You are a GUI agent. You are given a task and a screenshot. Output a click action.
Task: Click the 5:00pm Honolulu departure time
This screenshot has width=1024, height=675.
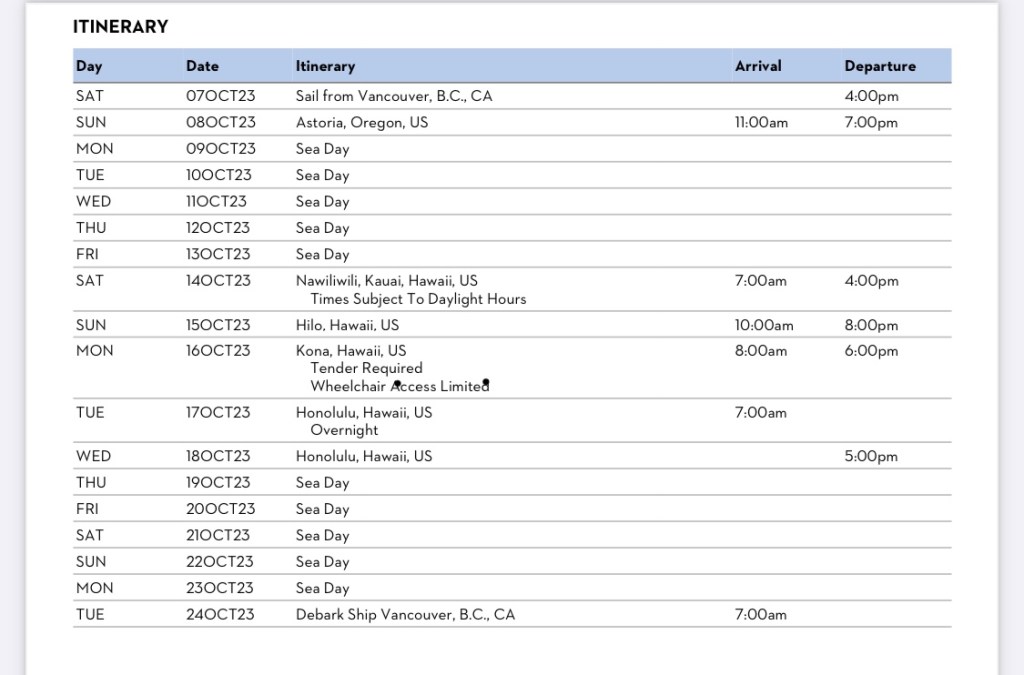coord(871,457)
